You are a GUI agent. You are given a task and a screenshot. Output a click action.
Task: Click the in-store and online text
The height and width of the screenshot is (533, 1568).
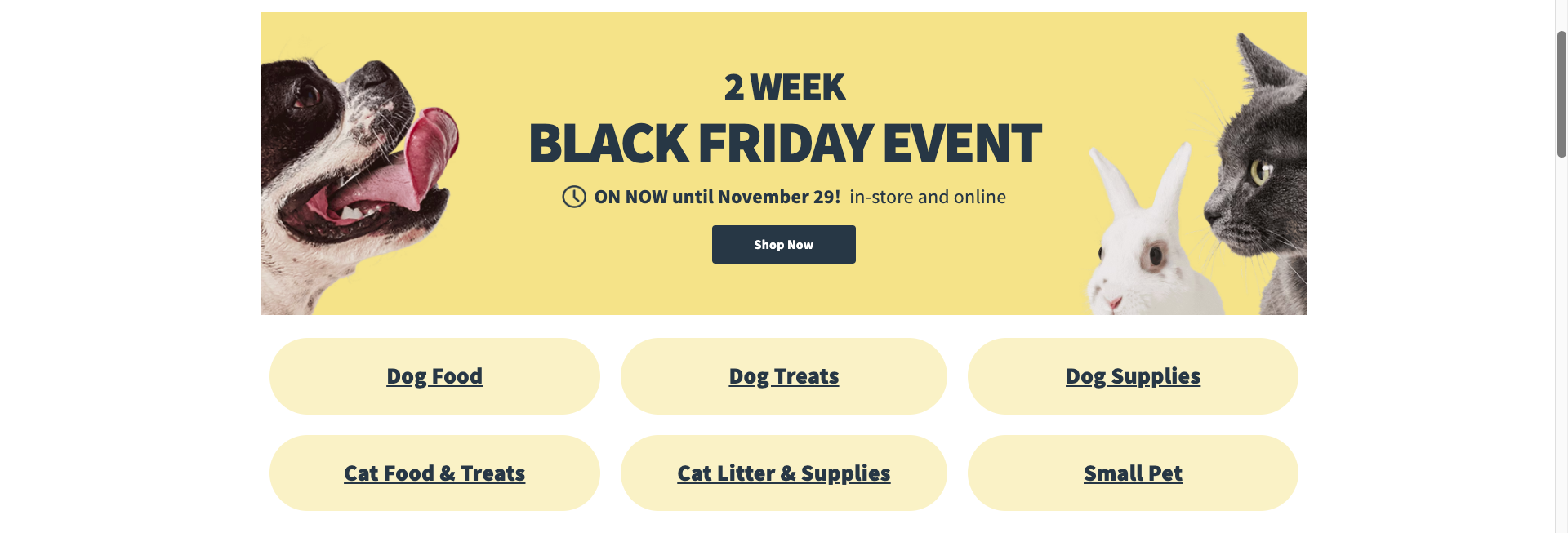tap(928, 197)
